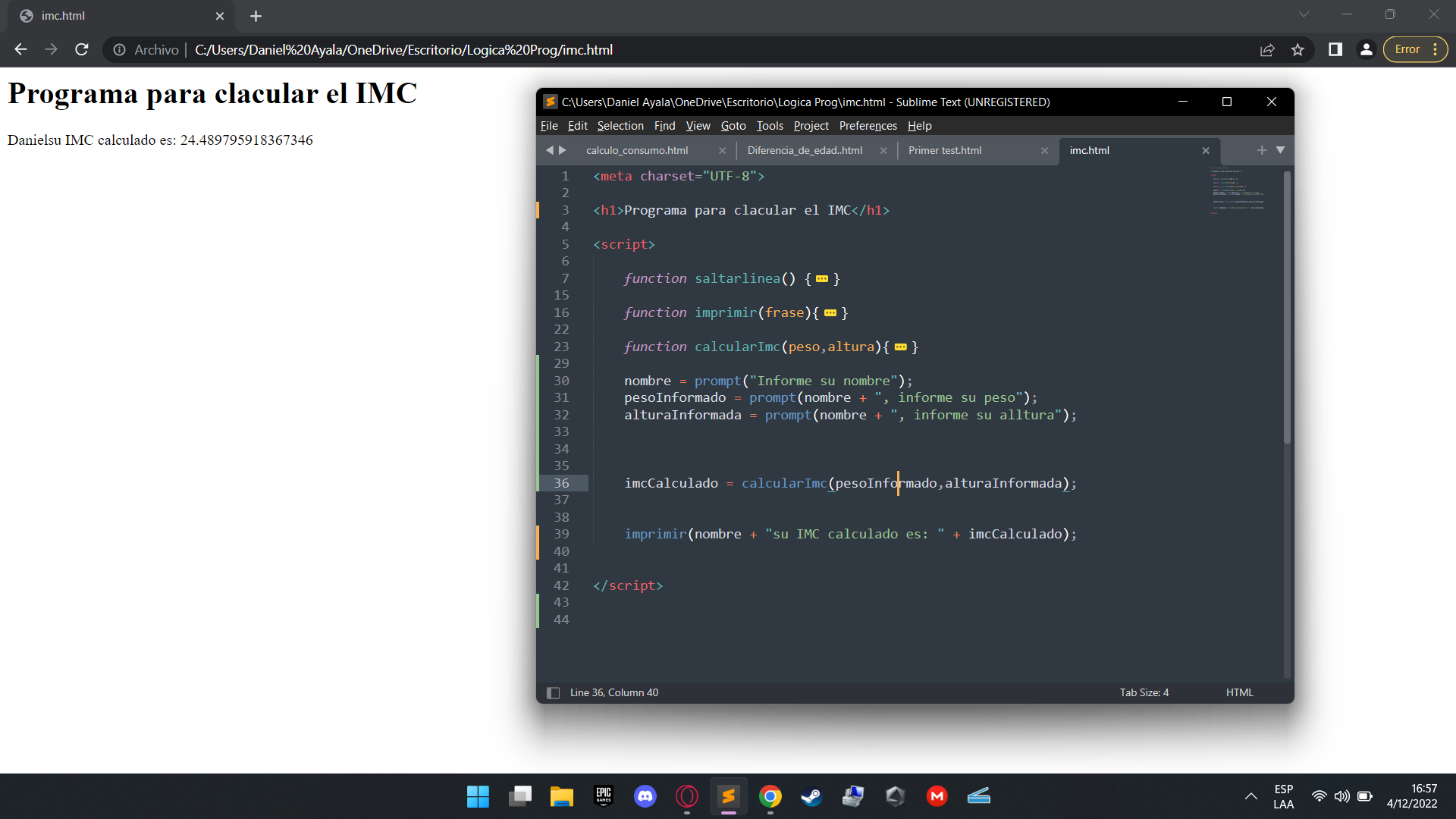Reload the imc.html page
This screenshot has height=819, width=1456.
point(82,49)
